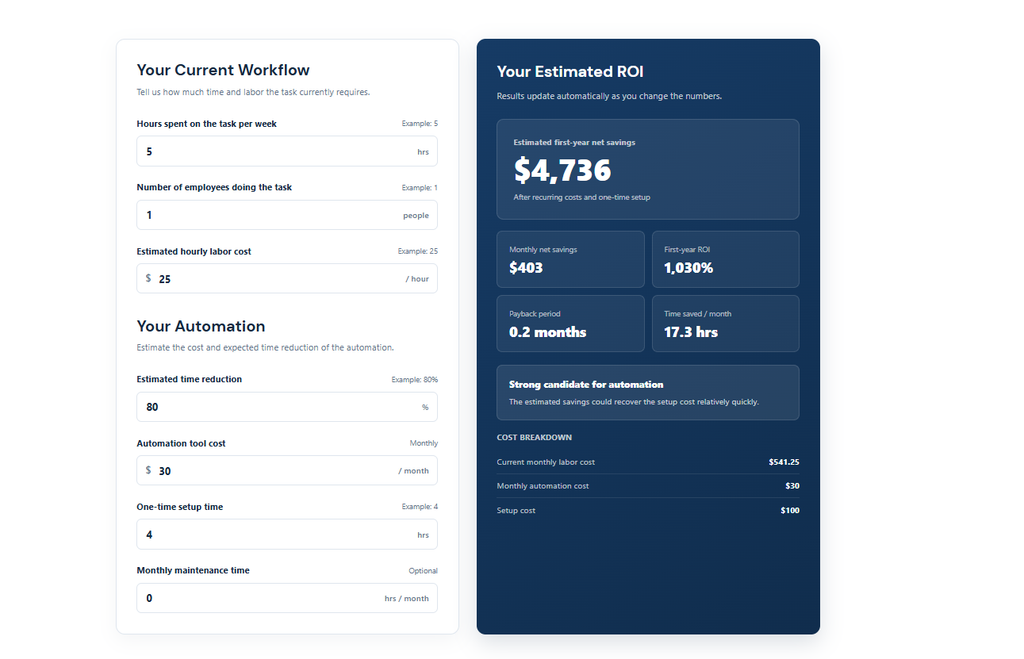1024x659 pixels.
Task: Click the 'Current monthly labor cost' row label
Action: tap(545, 462)
